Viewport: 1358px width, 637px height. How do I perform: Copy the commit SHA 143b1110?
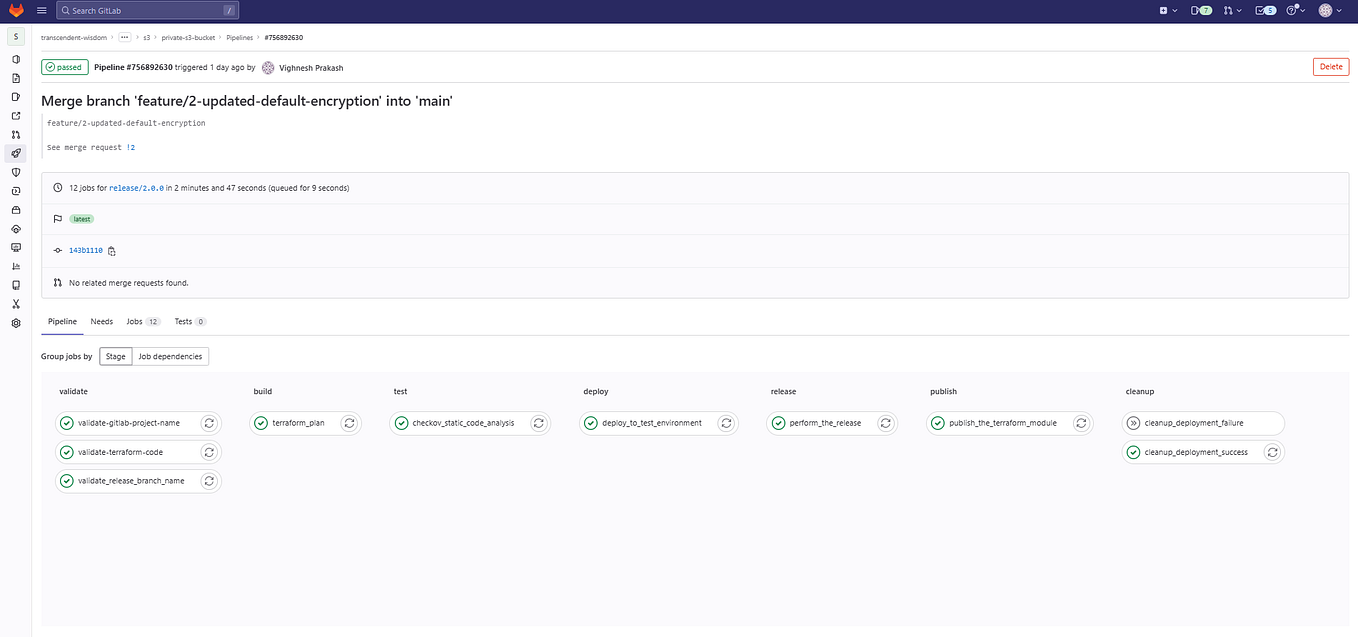click(x=111, y=250)
